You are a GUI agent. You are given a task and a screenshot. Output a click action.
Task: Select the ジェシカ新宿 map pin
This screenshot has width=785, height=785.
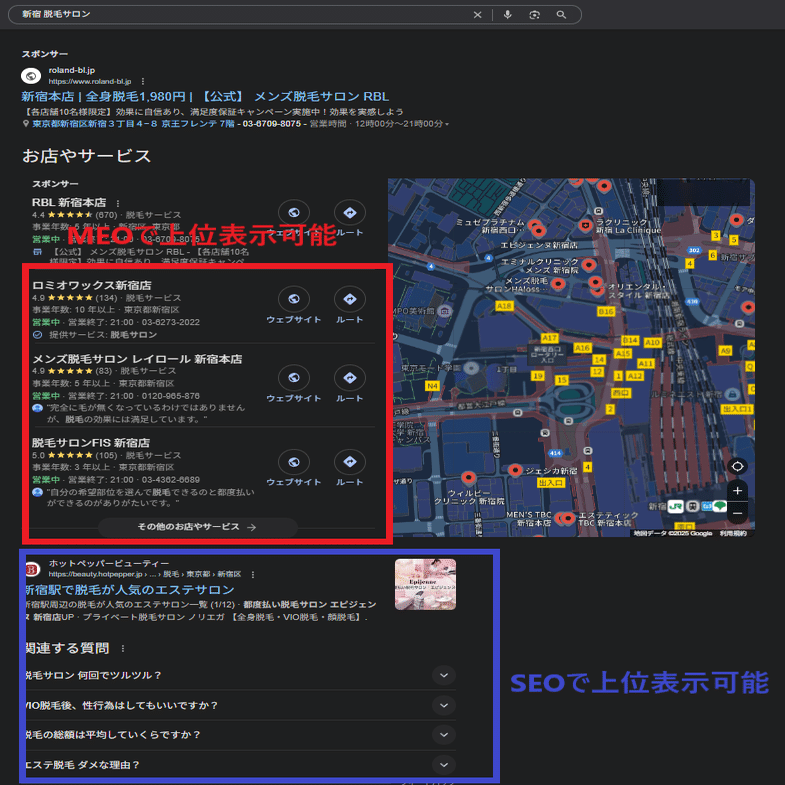click(515, 470)
